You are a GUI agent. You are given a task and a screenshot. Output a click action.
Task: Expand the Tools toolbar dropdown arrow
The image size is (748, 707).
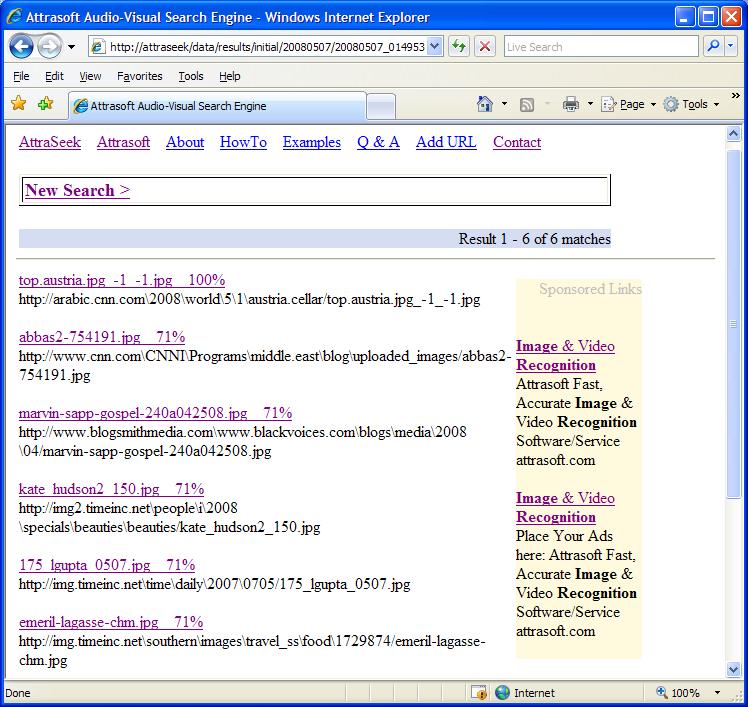tap(716, 104)
